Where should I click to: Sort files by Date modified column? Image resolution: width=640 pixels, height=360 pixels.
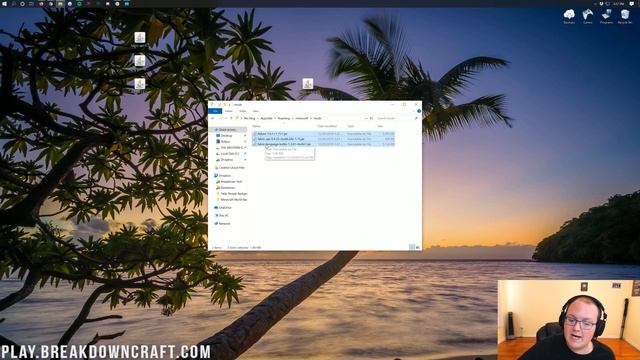pos(327,126)
